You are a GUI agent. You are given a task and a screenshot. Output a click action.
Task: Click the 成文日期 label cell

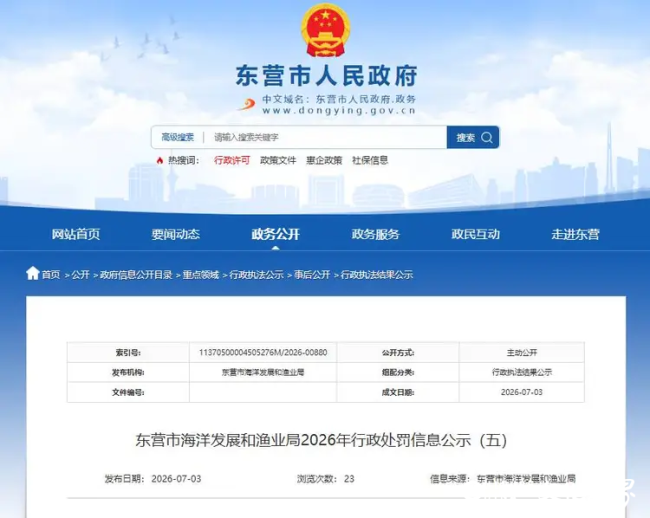point(398,392)
